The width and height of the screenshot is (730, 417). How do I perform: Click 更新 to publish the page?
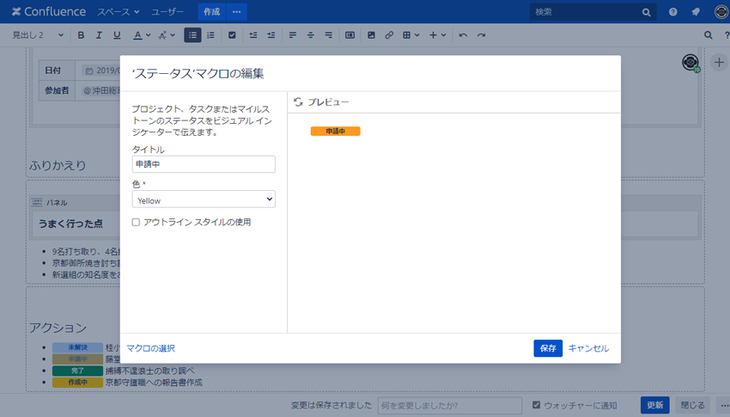(655, 405)
